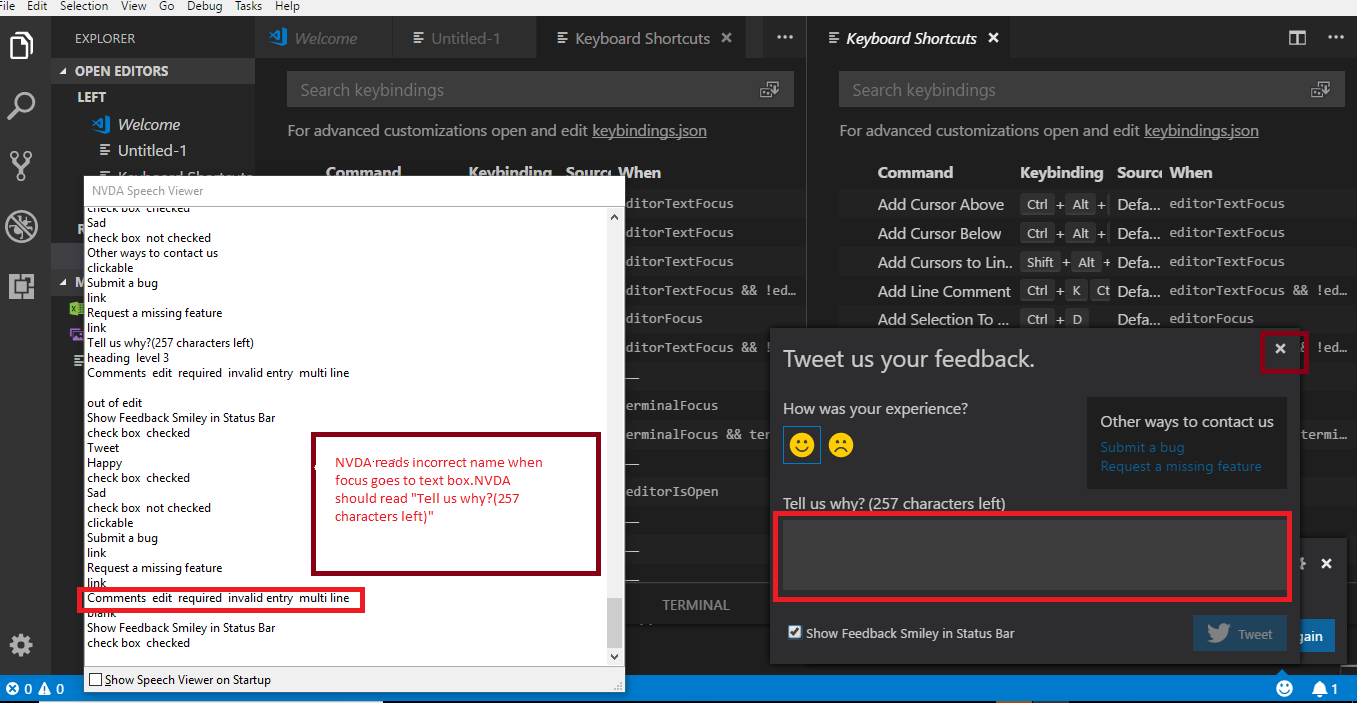This screenshot has width=1357, height=703.
Task: Open the Extensions view
Action: [x=21, y=287]
